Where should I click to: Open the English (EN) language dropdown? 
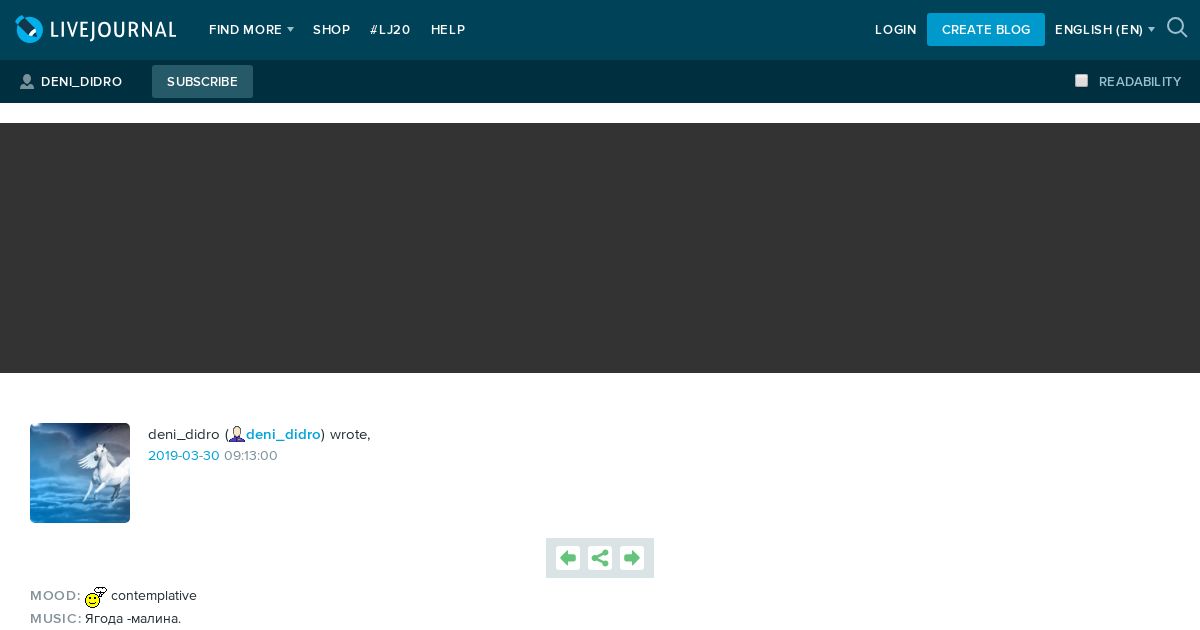pos(1105,30)
